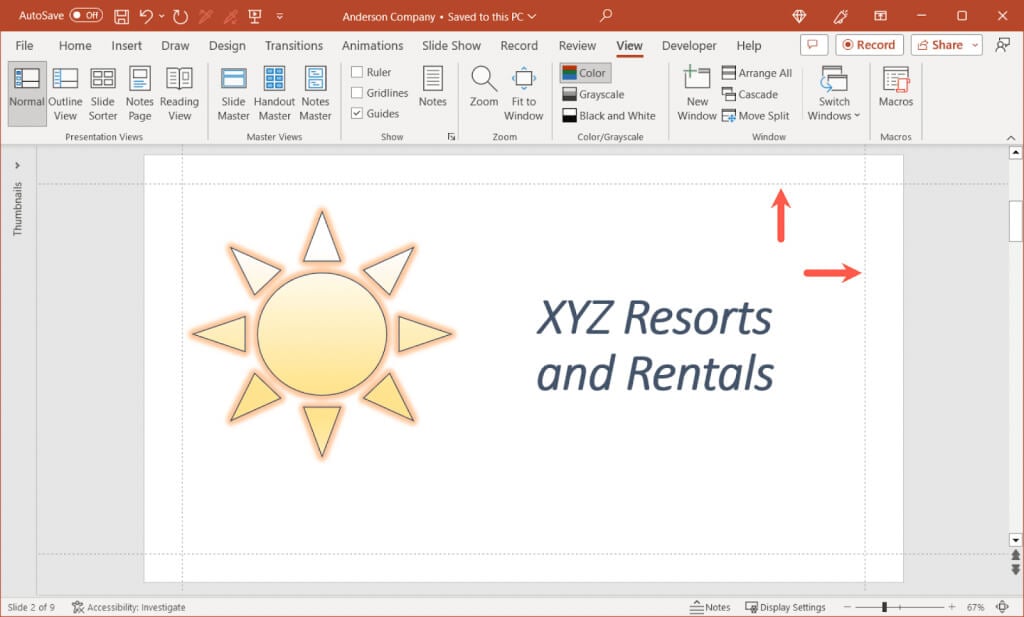
Task: Expand the Thumbnails pane
Action: [x=18, y=165]
